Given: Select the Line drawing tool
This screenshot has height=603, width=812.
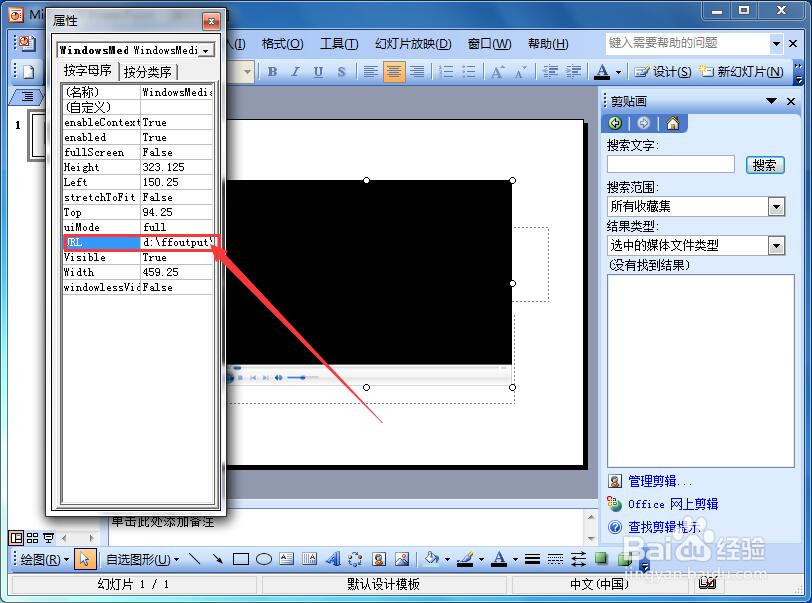Looking at the screenshot, I should (195, 559).
